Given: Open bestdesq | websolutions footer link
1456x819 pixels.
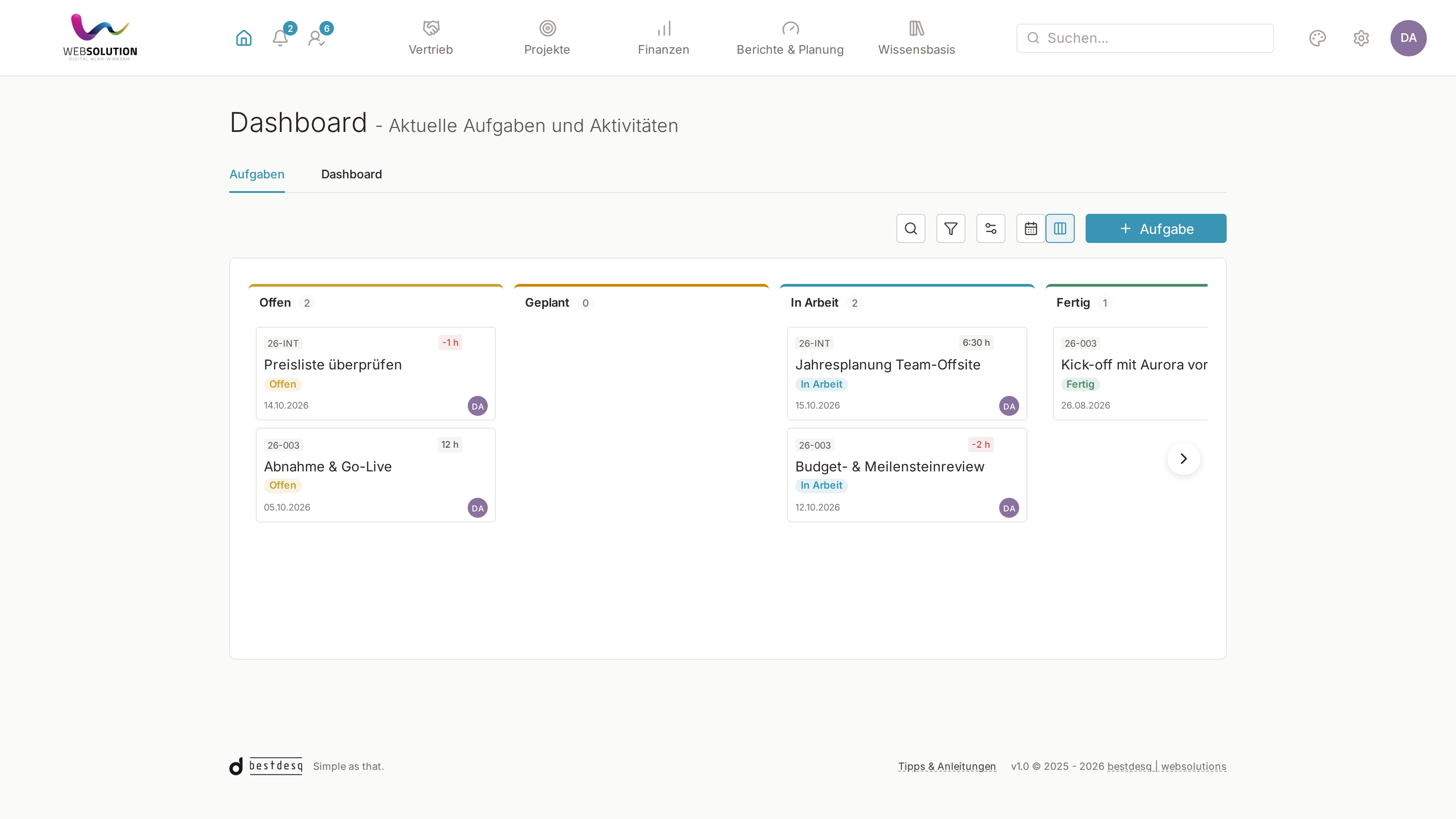Looking at the screenshot, I should [x=1167, y=766].
